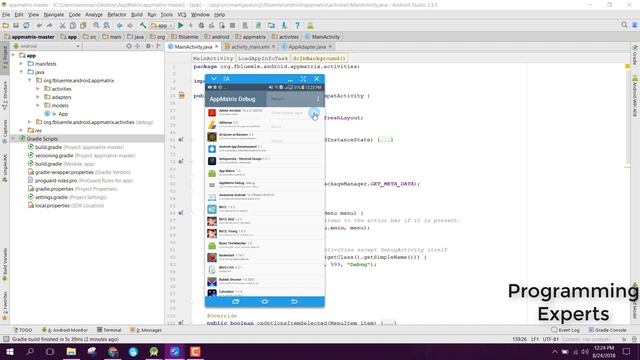Viewport: 640px width, 360px height.
Task: Click the Redo arrow icon
Action: (x=49, y=25)
